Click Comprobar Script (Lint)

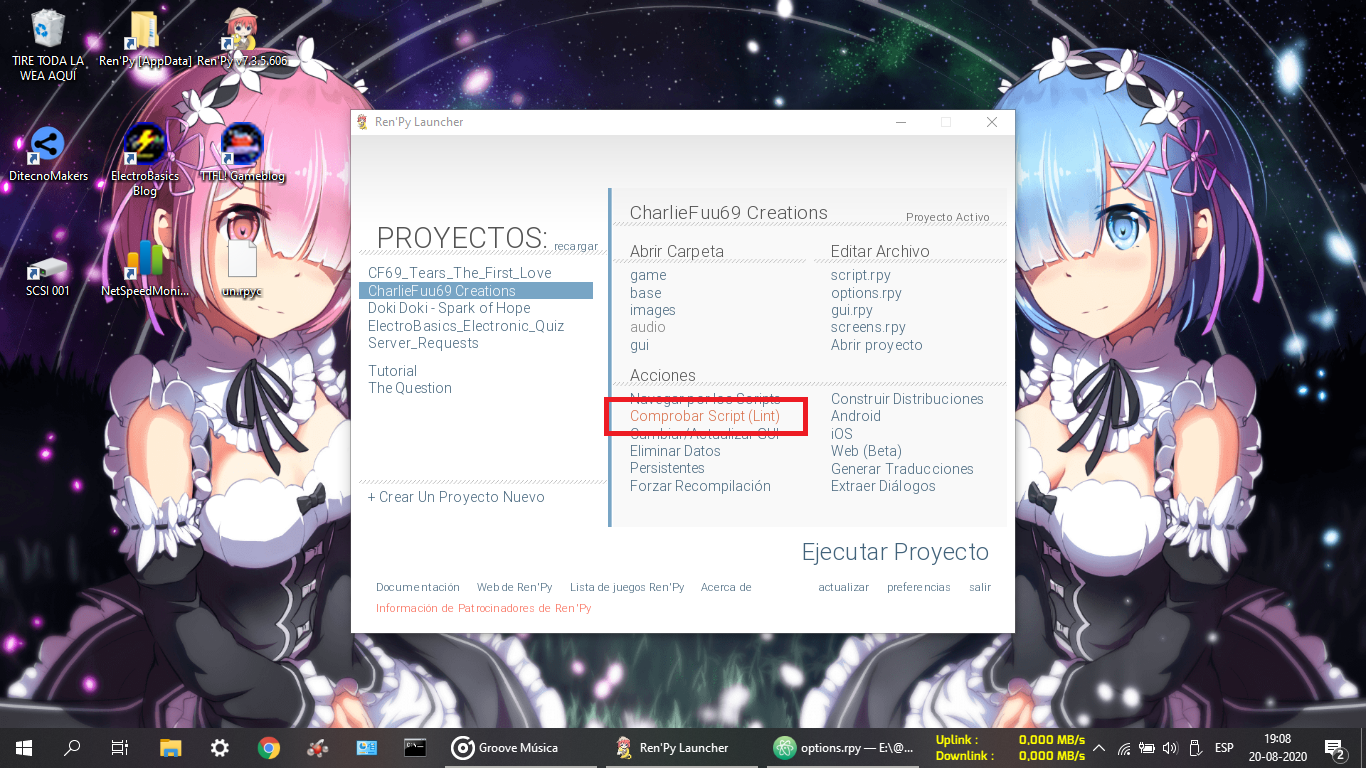coord(705,416)
